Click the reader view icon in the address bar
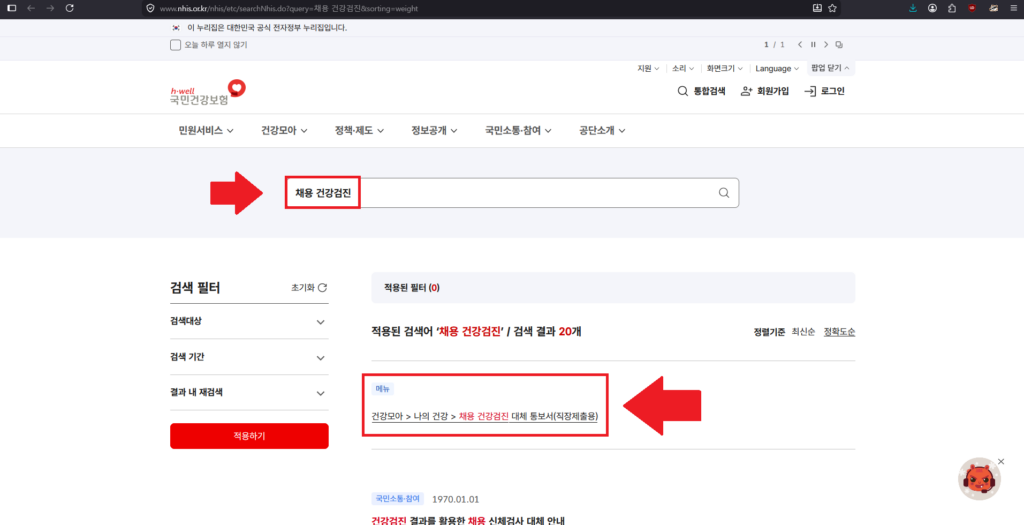This screenshot has width=1024, height=525. pyautogui.click(x=817, y=8)
